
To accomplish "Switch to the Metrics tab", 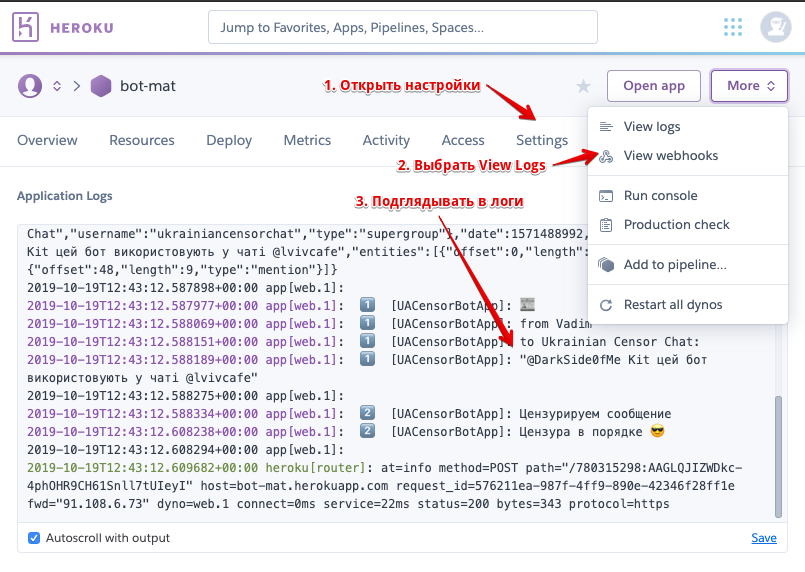I will [x=307, y=140].
